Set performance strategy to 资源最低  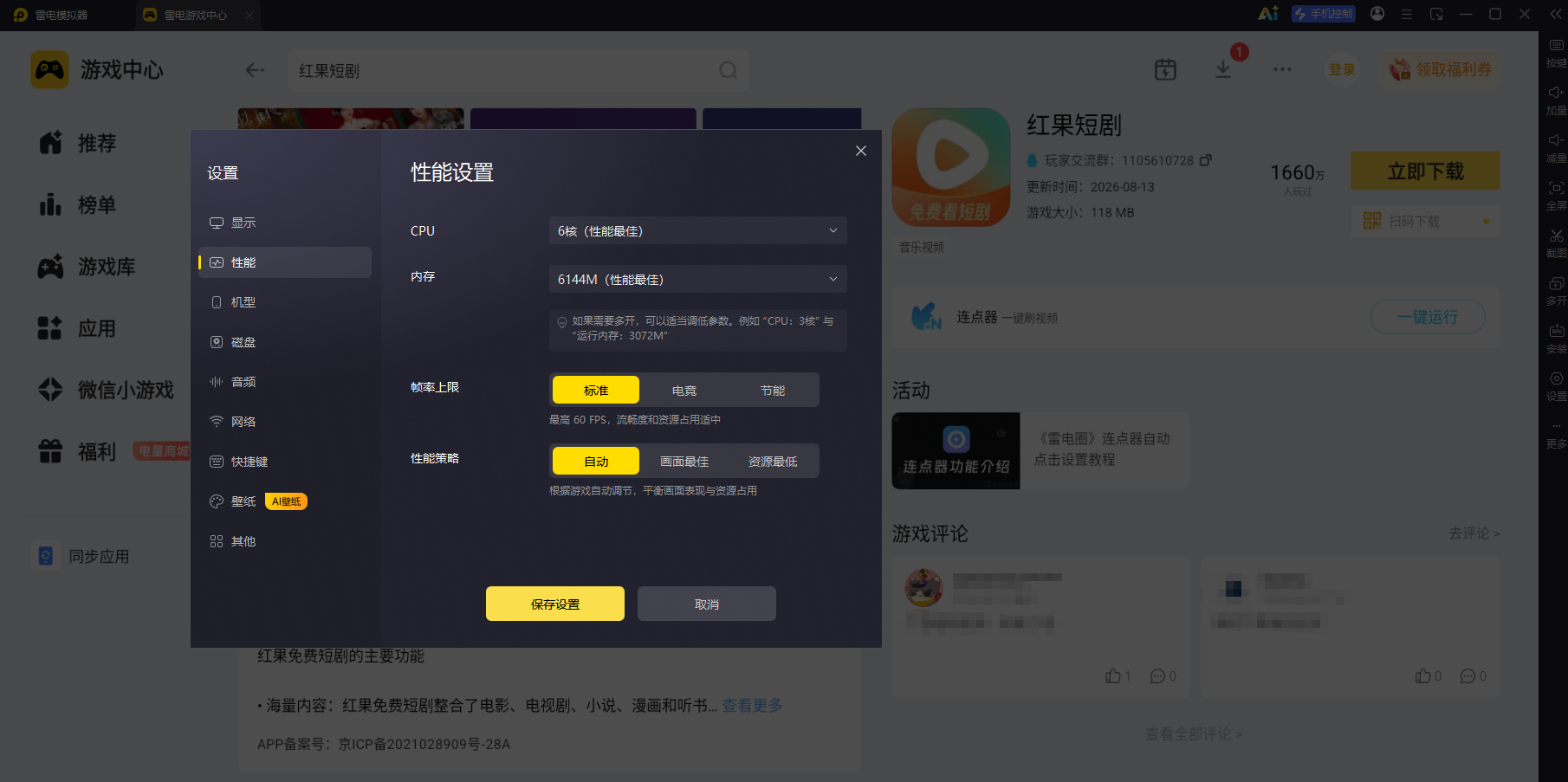(x=773, y=462)
